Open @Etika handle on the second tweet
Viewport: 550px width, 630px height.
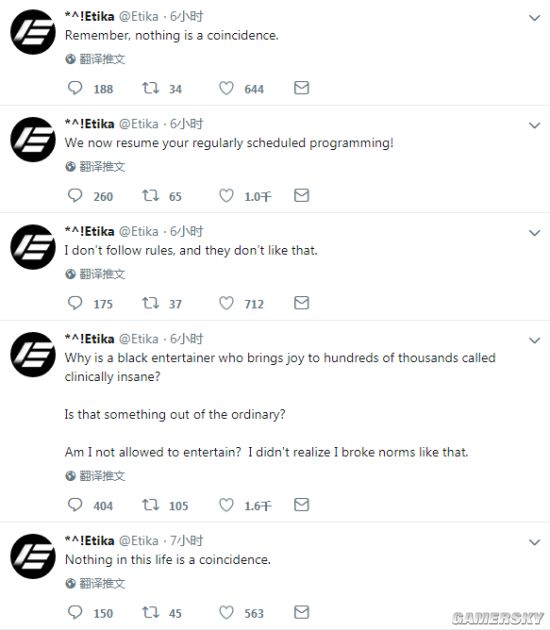(139, 124)
